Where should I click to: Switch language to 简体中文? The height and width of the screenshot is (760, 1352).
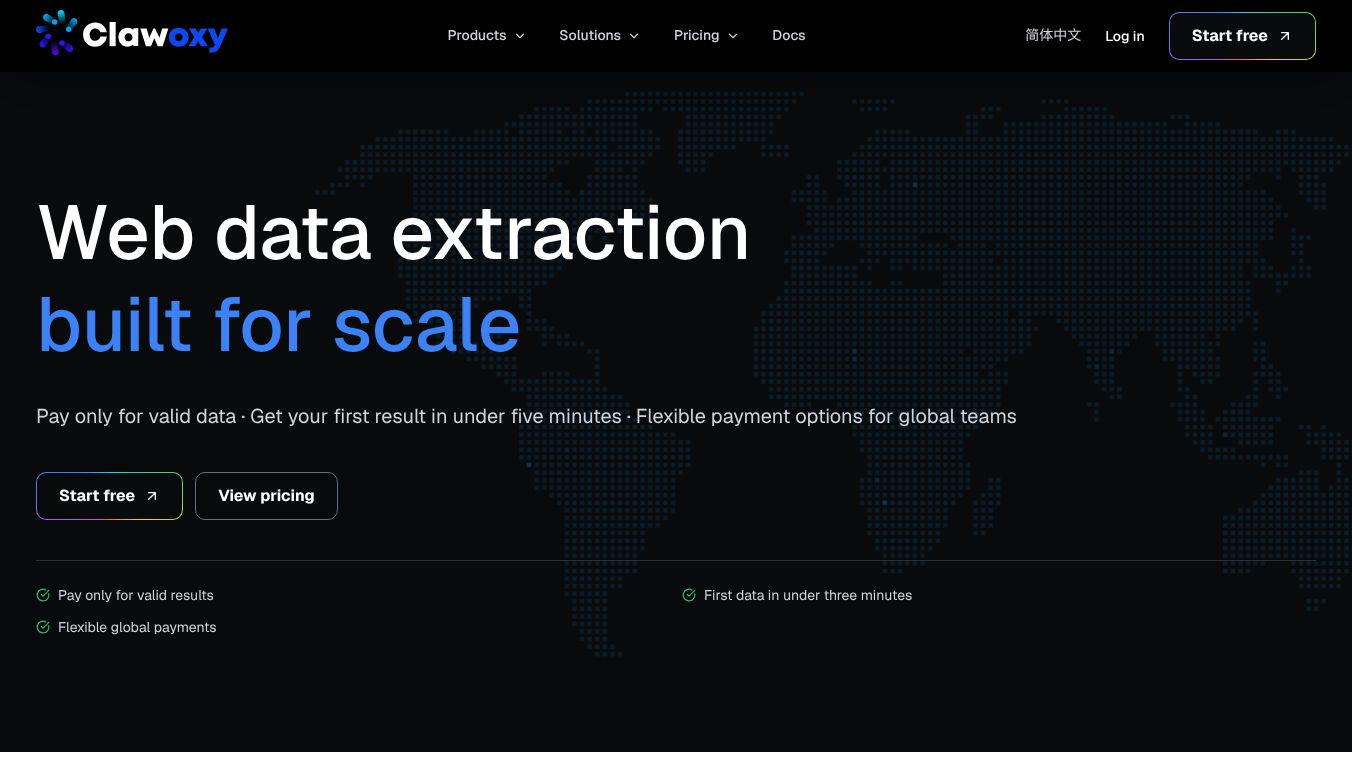click(1053, 35)
